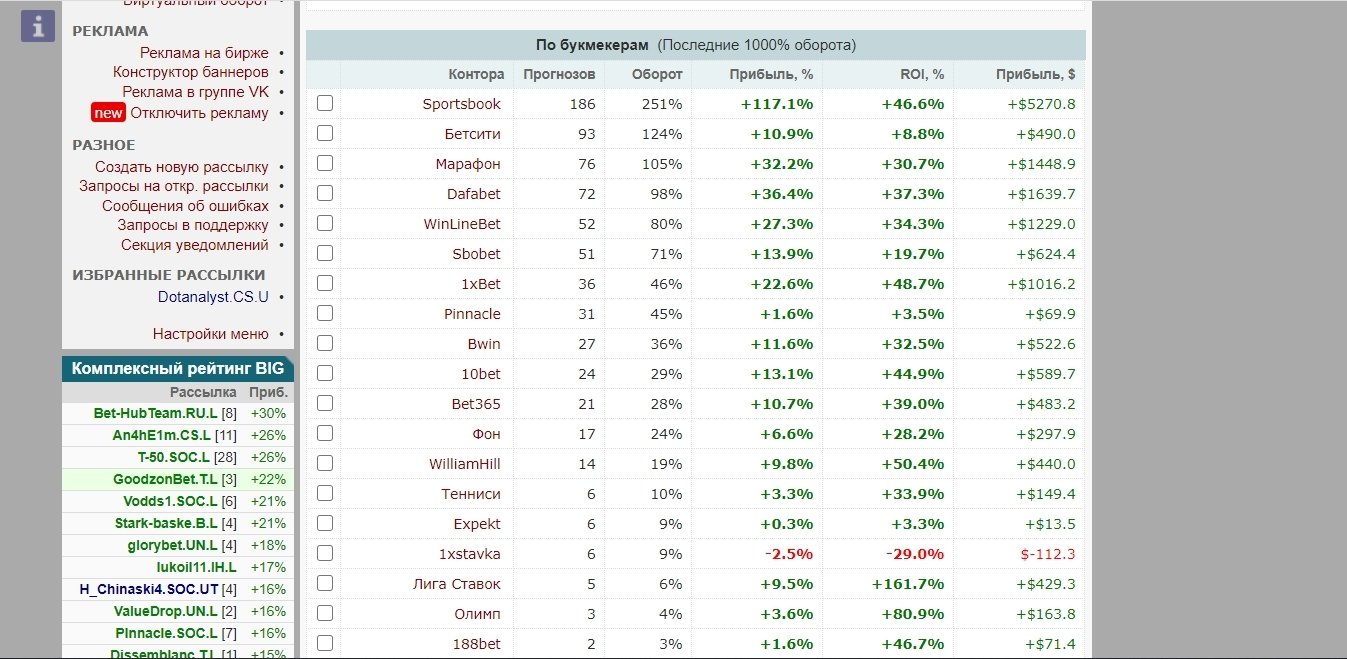
Task: Click the info icon in top-left corner
Action: pyautogui.click(x=37, y=26)
